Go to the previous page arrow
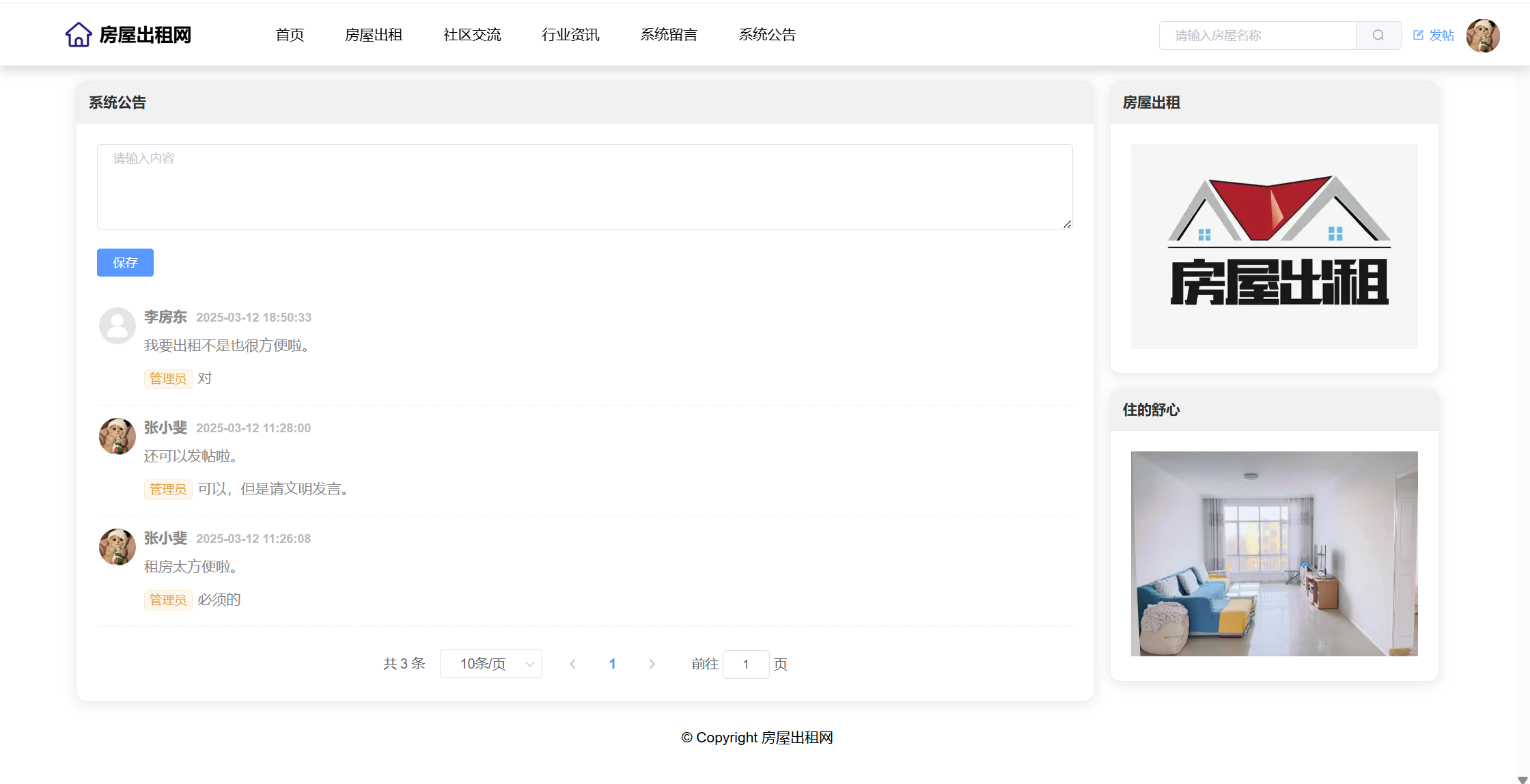Screen dimensions: 1530x784 coord(572,664)
